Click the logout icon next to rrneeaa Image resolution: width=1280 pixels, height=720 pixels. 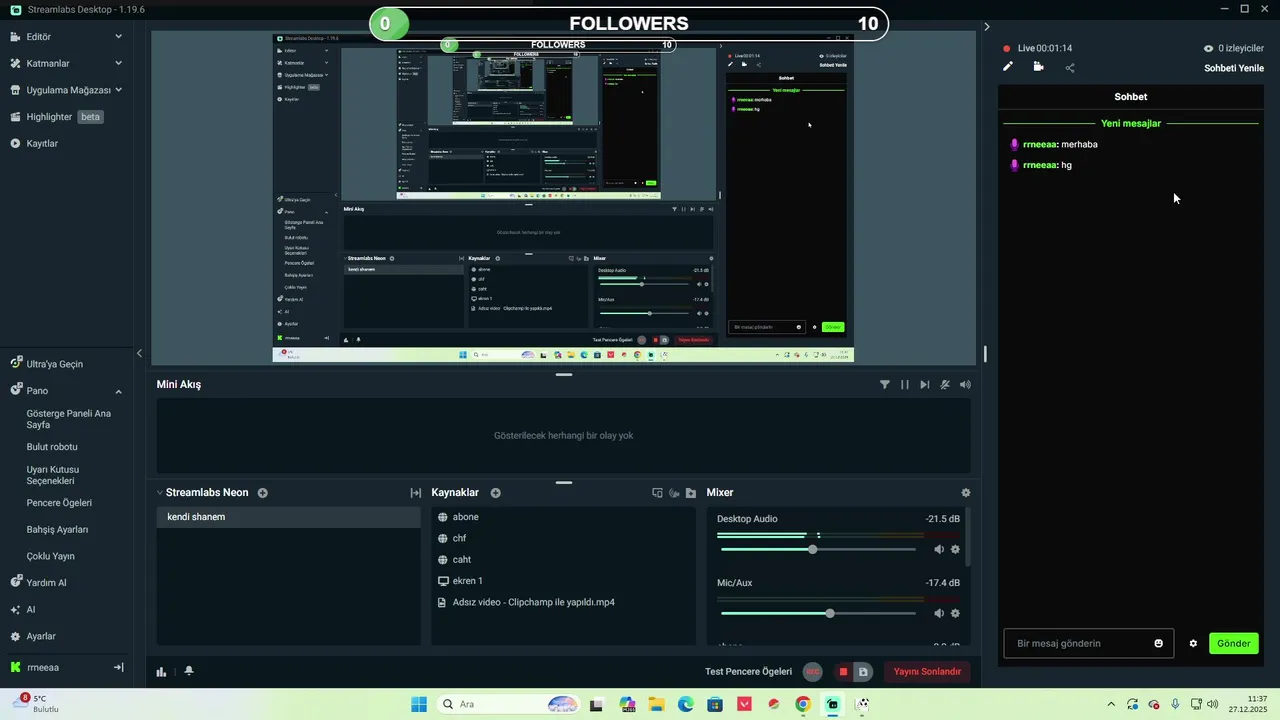tap(118, 667)
